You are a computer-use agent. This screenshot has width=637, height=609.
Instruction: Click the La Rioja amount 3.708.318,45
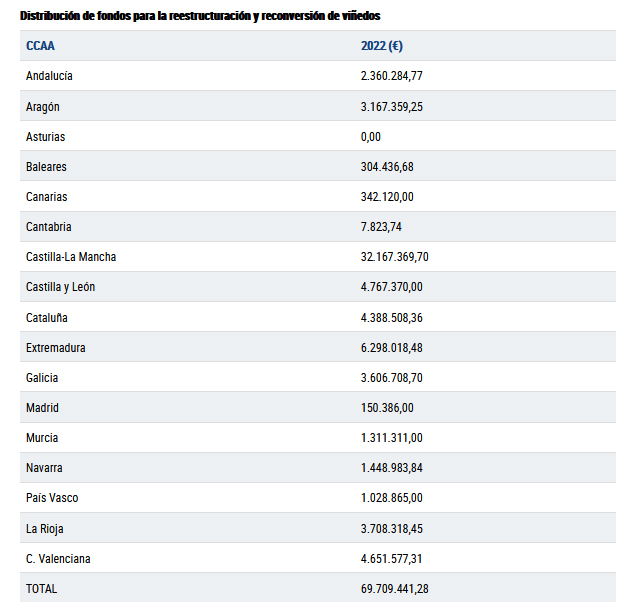coord(392,529)
